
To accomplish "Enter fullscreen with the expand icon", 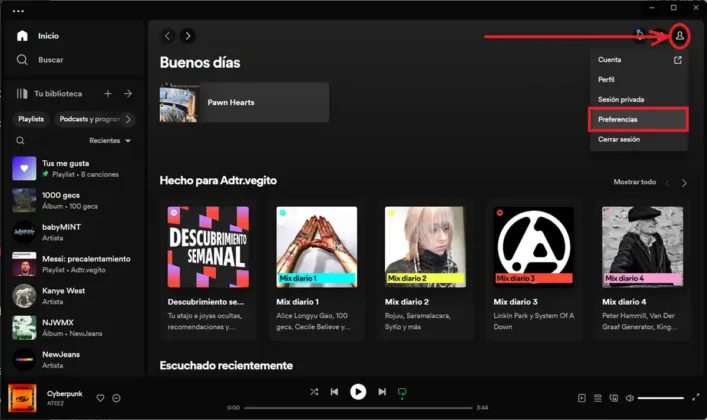I will (x=696, y=397).
